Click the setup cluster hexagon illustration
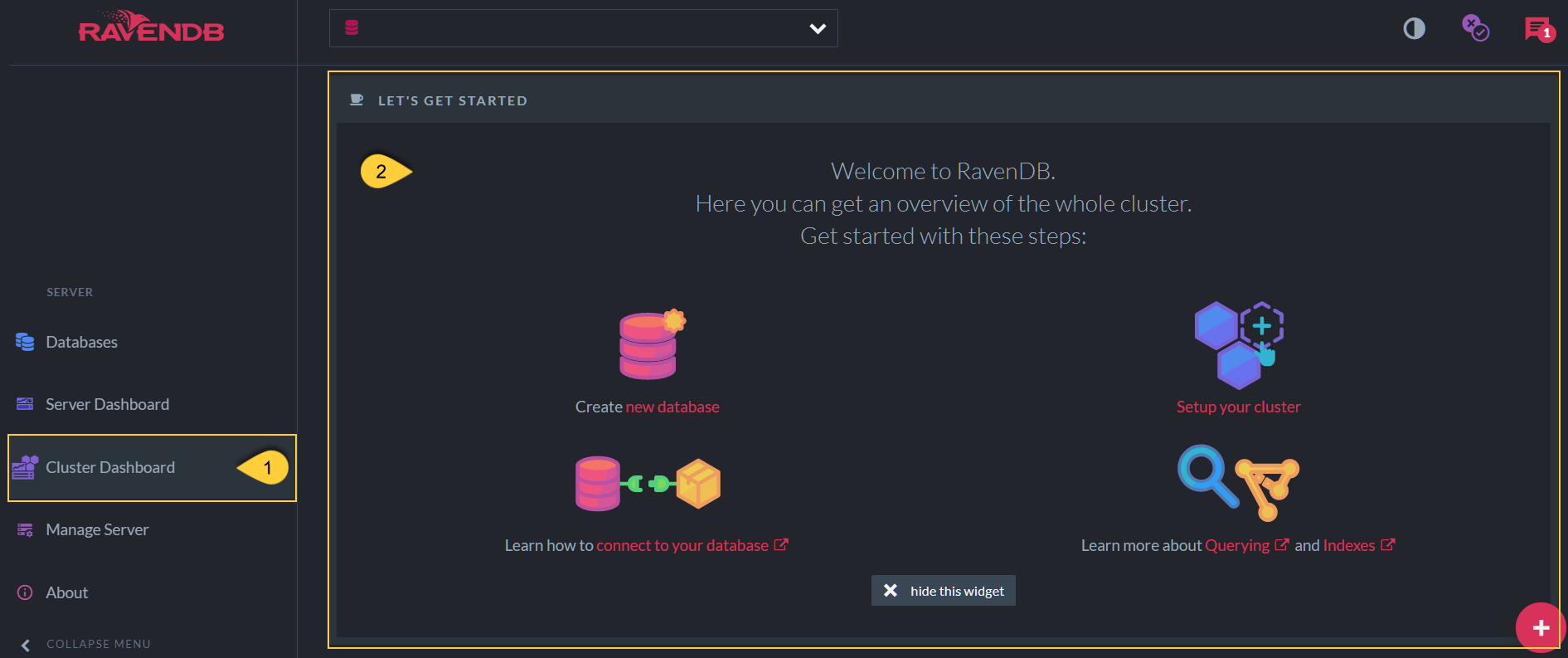The width and height of the screenshot is (1568, 658). (x=1239, y=345)
